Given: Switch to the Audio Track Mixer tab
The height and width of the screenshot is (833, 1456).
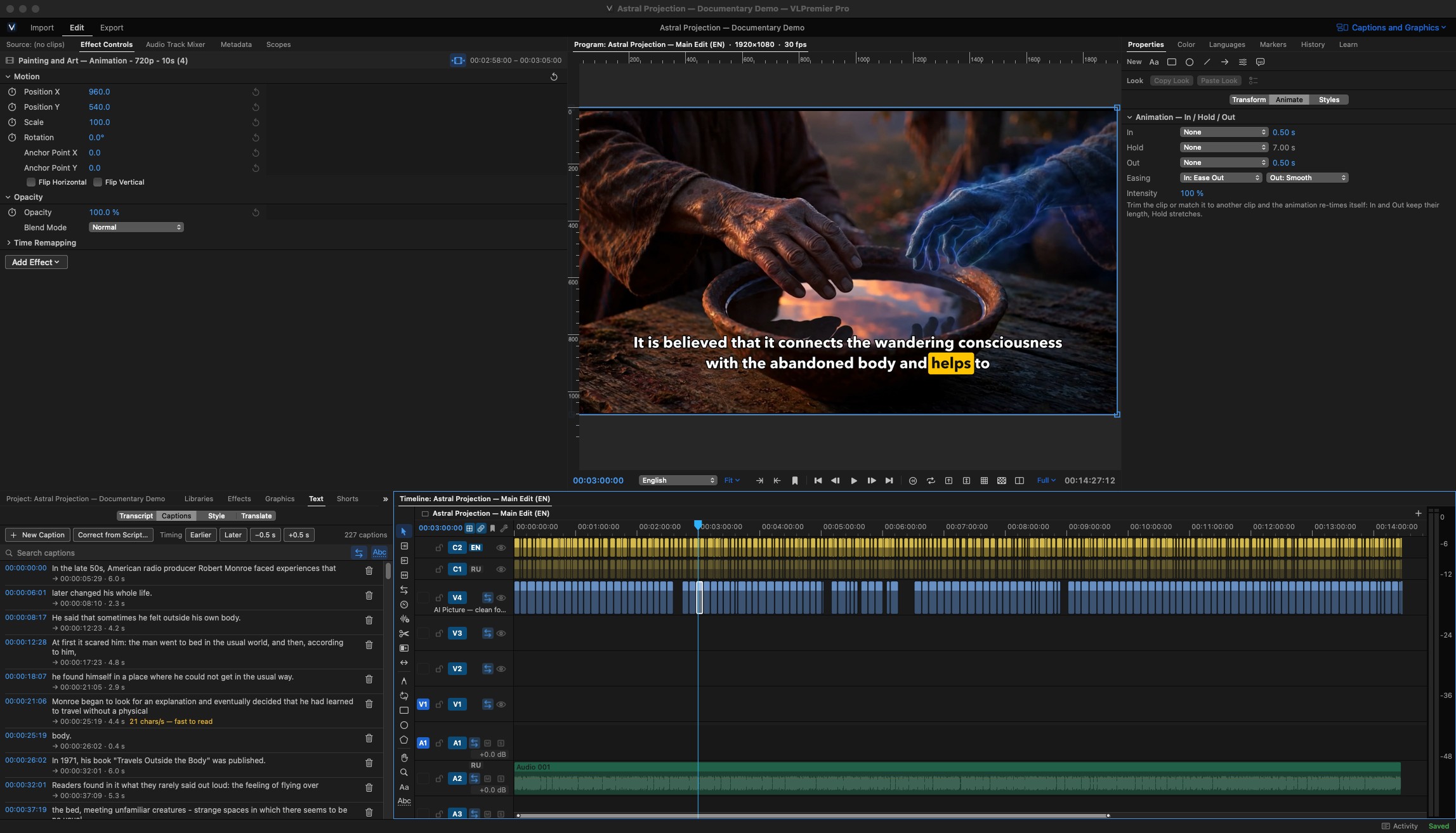Looking at the screenshot, I should [x=175, y=45].
